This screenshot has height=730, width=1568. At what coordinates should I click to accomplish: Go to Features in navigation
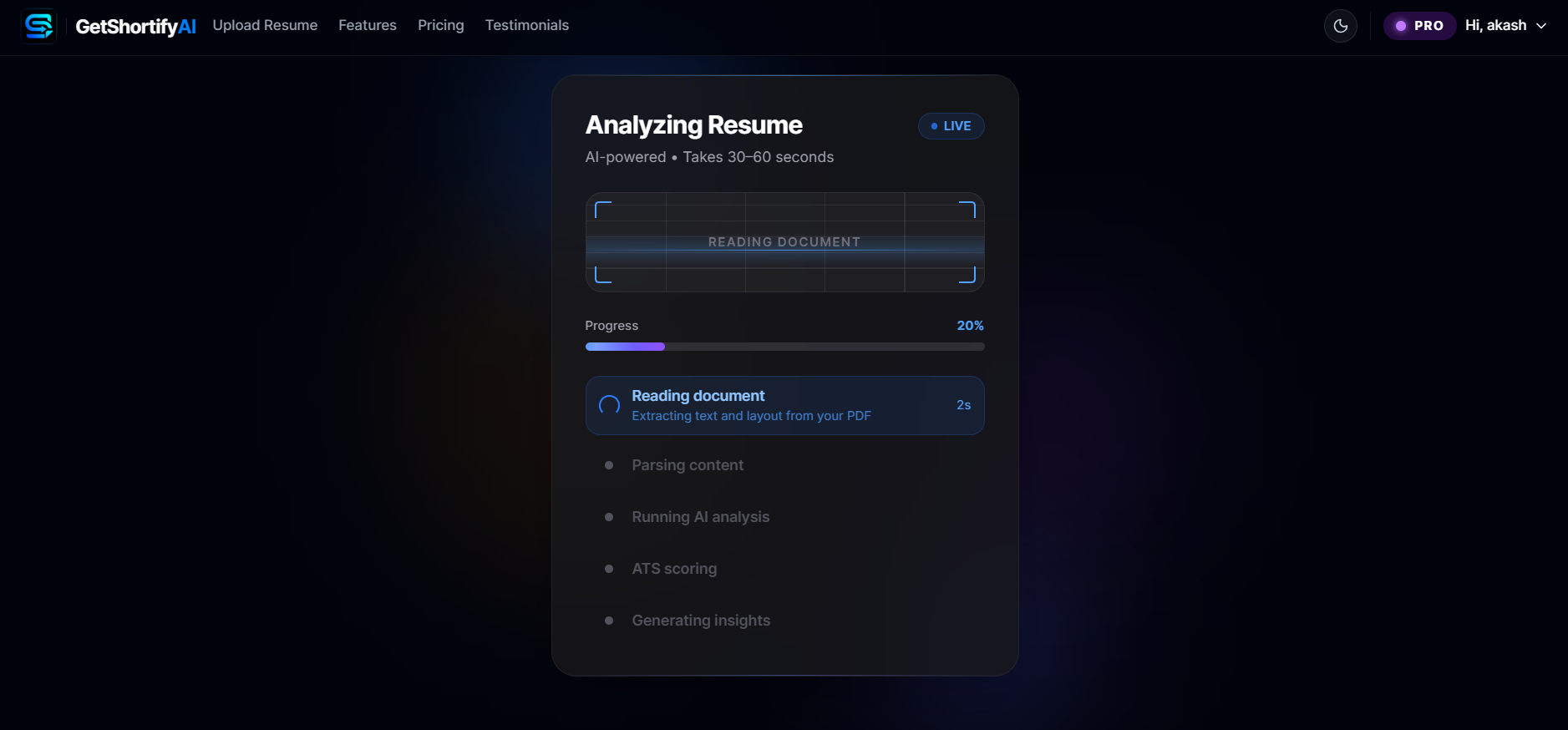(368, 25)
